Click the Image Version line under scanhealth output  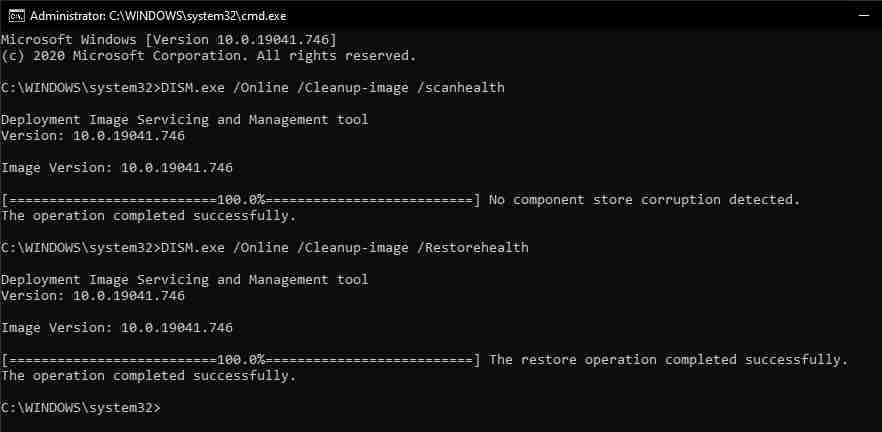pyautogui.click(x=116, y=167)
